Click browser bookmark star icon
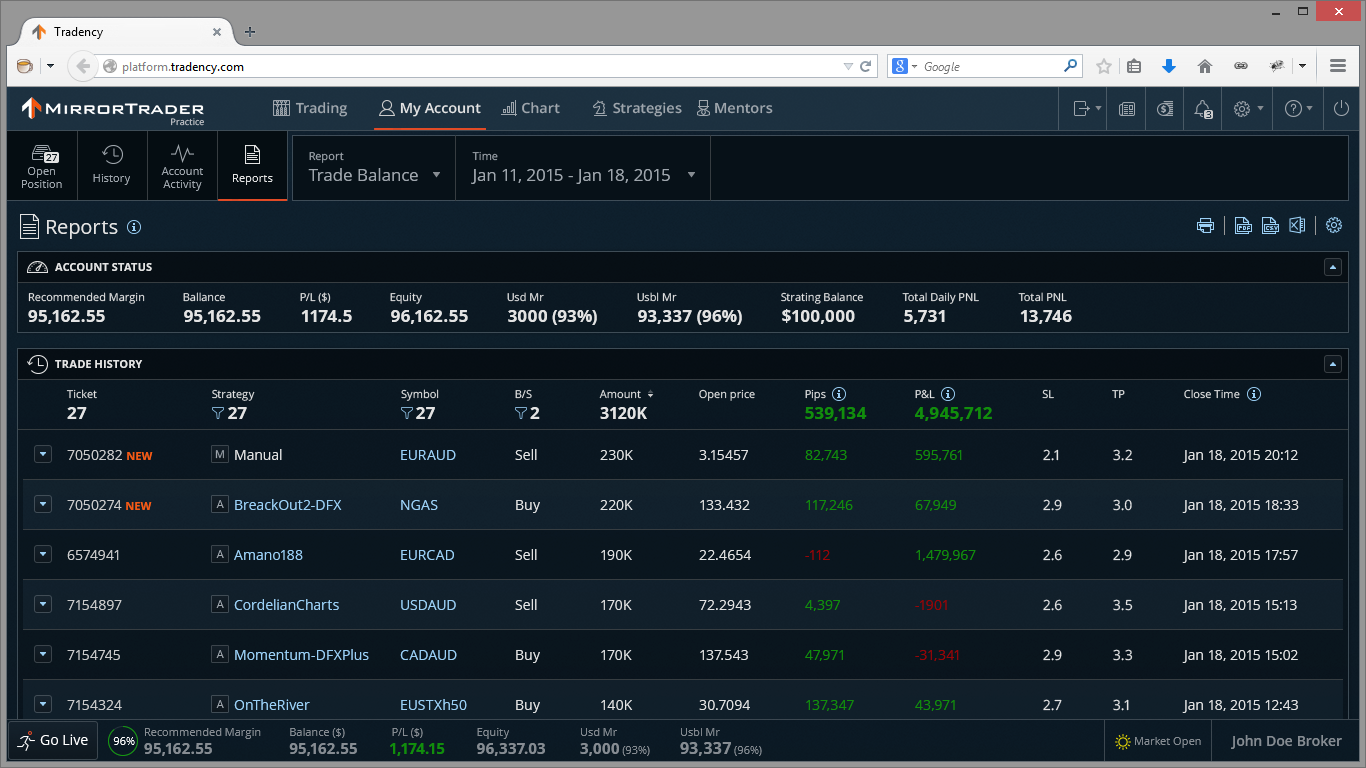 1104,66
